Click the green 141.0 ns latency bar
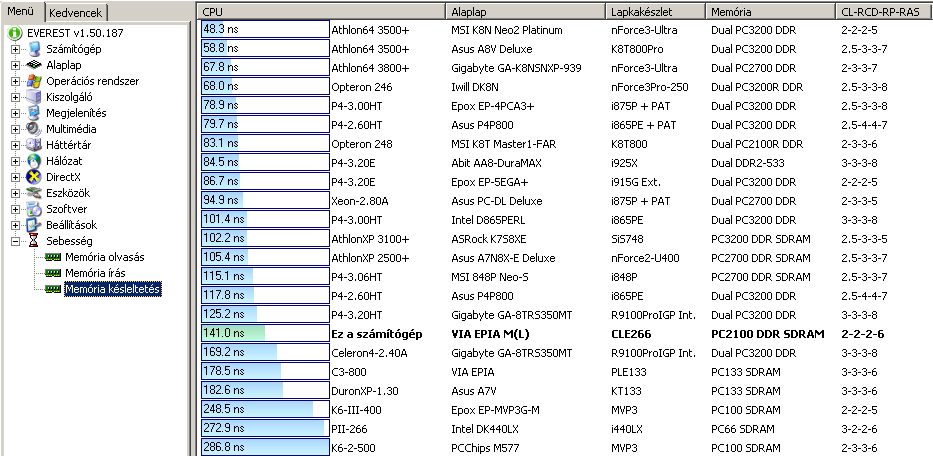The height and width of the screenshot is (456, 933). pos(265,334)
